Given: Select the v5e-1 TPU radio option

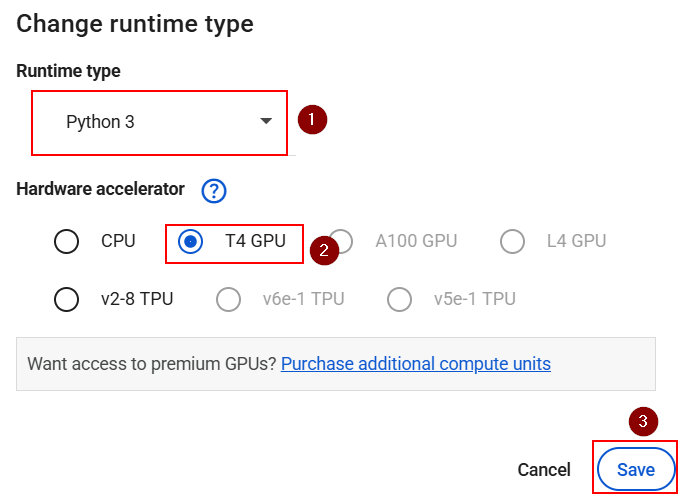Looking at the screenshot, I should (x=400, y=299).
